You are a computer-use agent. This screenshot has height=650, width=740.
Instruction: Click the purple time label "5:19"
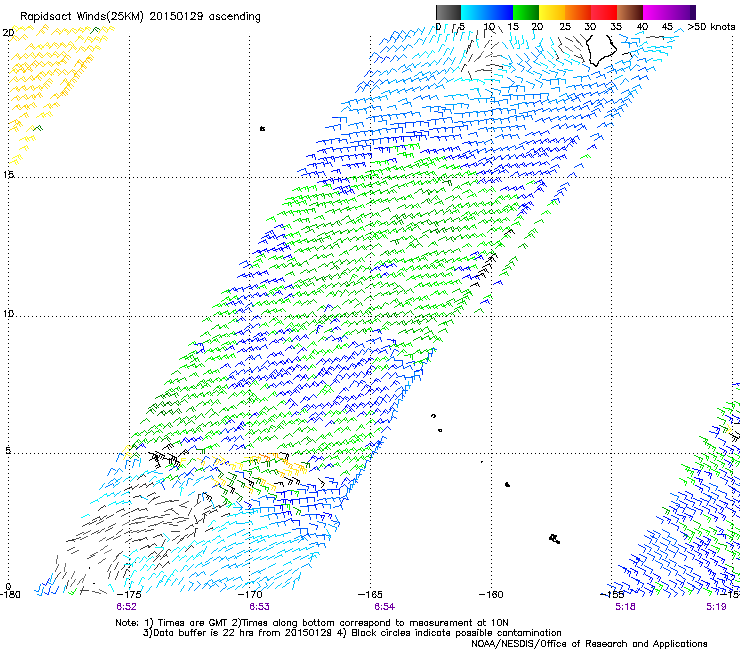[716, 607]
